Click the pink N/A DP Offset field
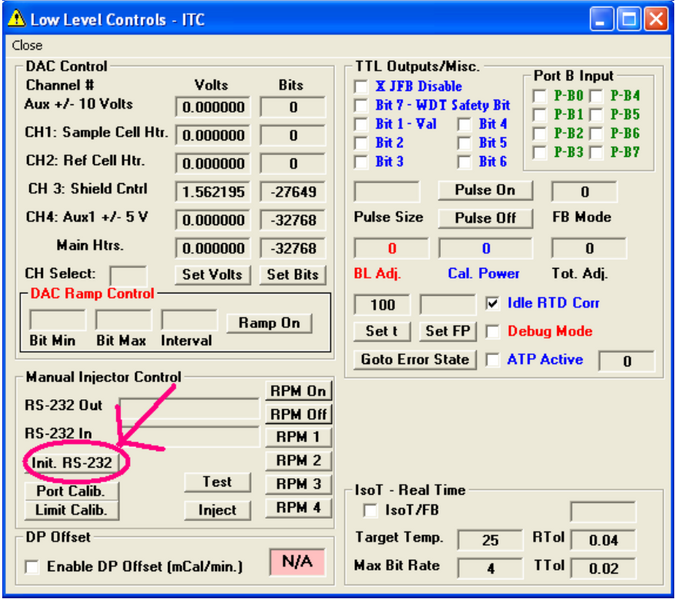Viewport: 675px width, 599px height. point(297,562)
